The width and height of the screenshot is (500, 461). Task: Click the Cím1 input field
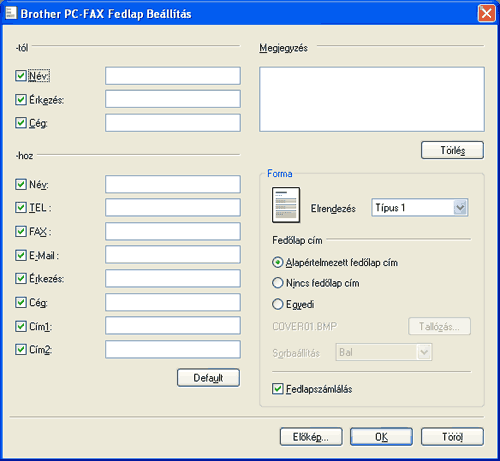coord(173,325)
